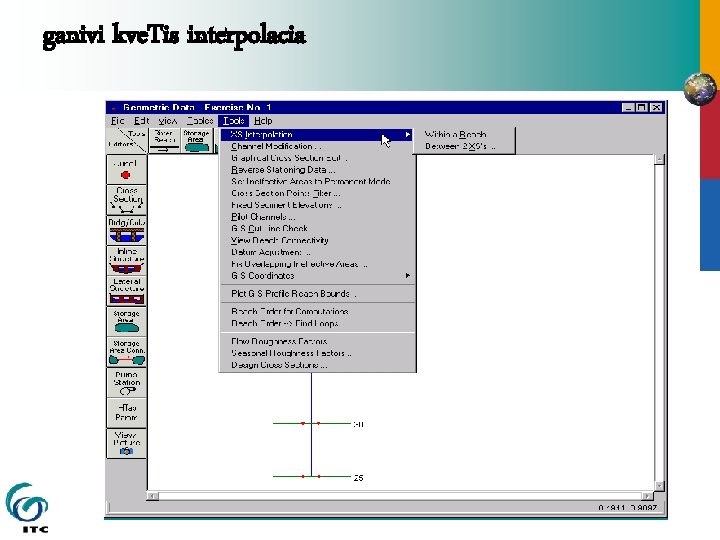This screenshot has height=540, width=720.
Task: Open the Junction editor button
Action: click(126, 169)
